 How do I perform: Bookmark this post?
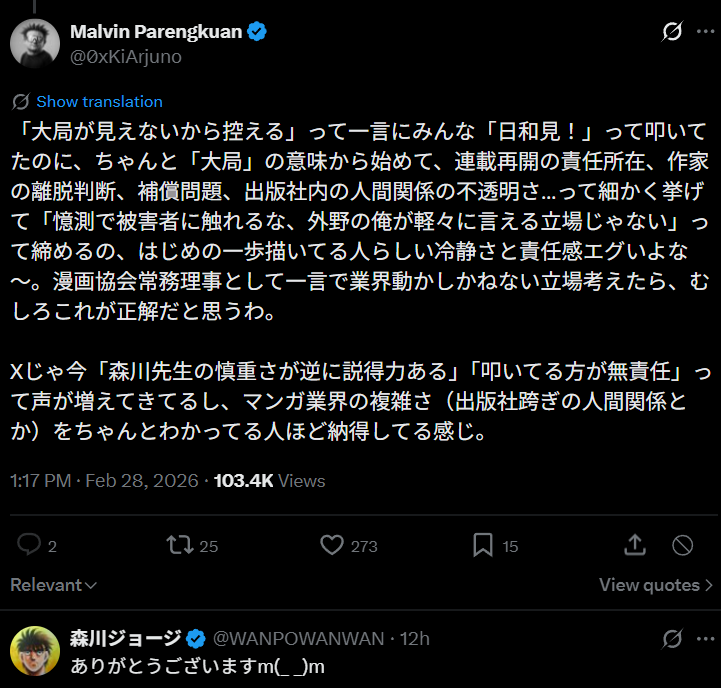click(x=482, y=545)
